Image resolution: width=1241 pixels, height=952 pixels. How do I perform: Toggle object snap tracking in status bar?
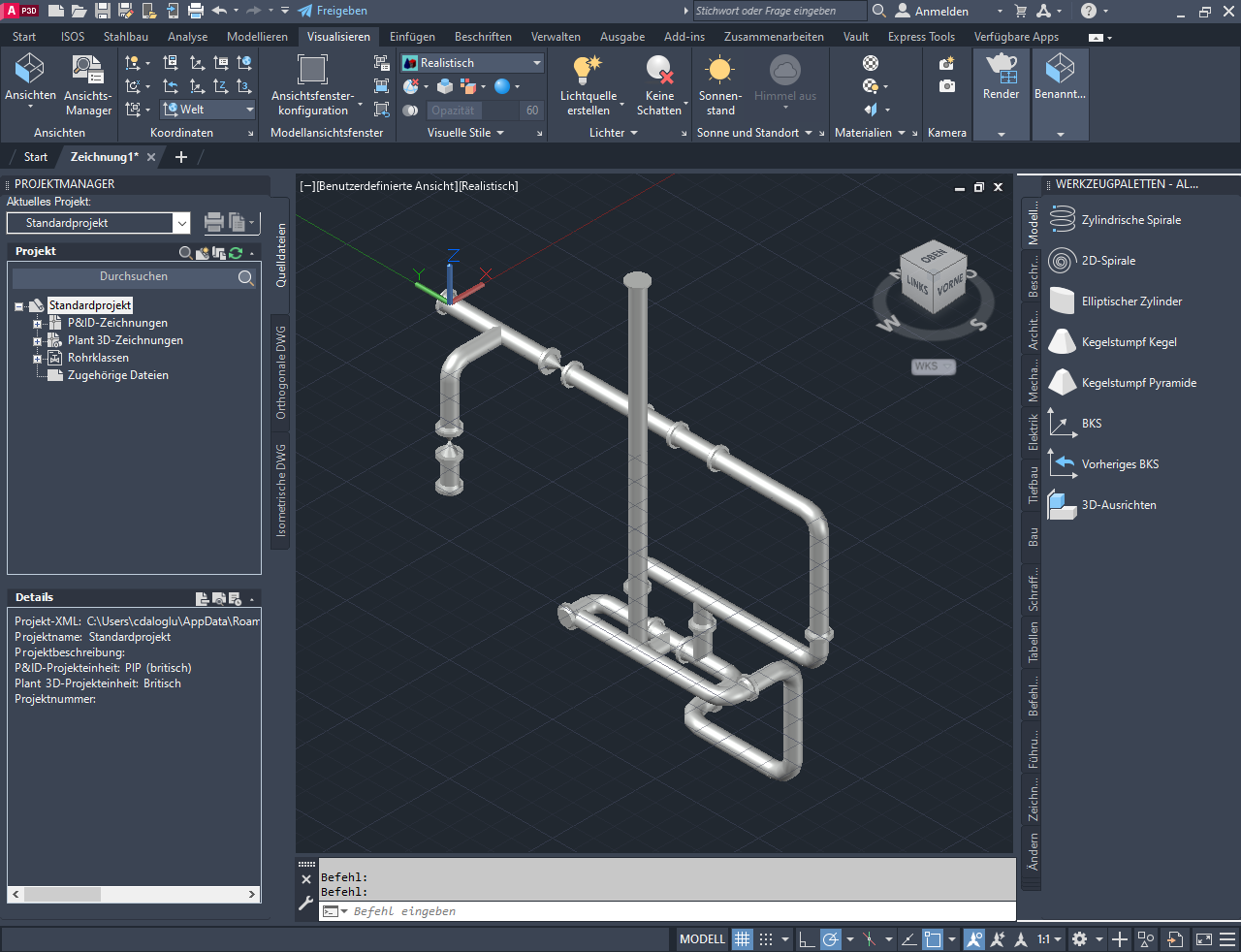coord(908,939)
